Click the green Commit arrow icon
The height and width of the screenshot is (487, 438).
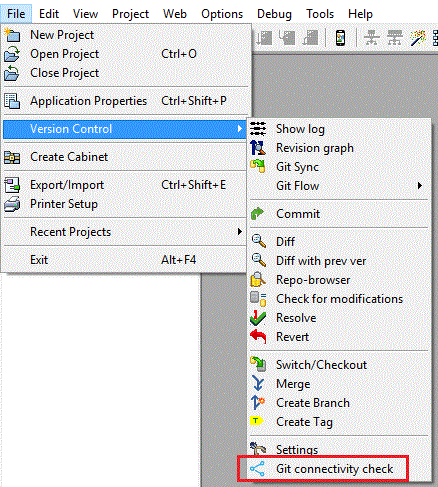[x=257, y=214]
